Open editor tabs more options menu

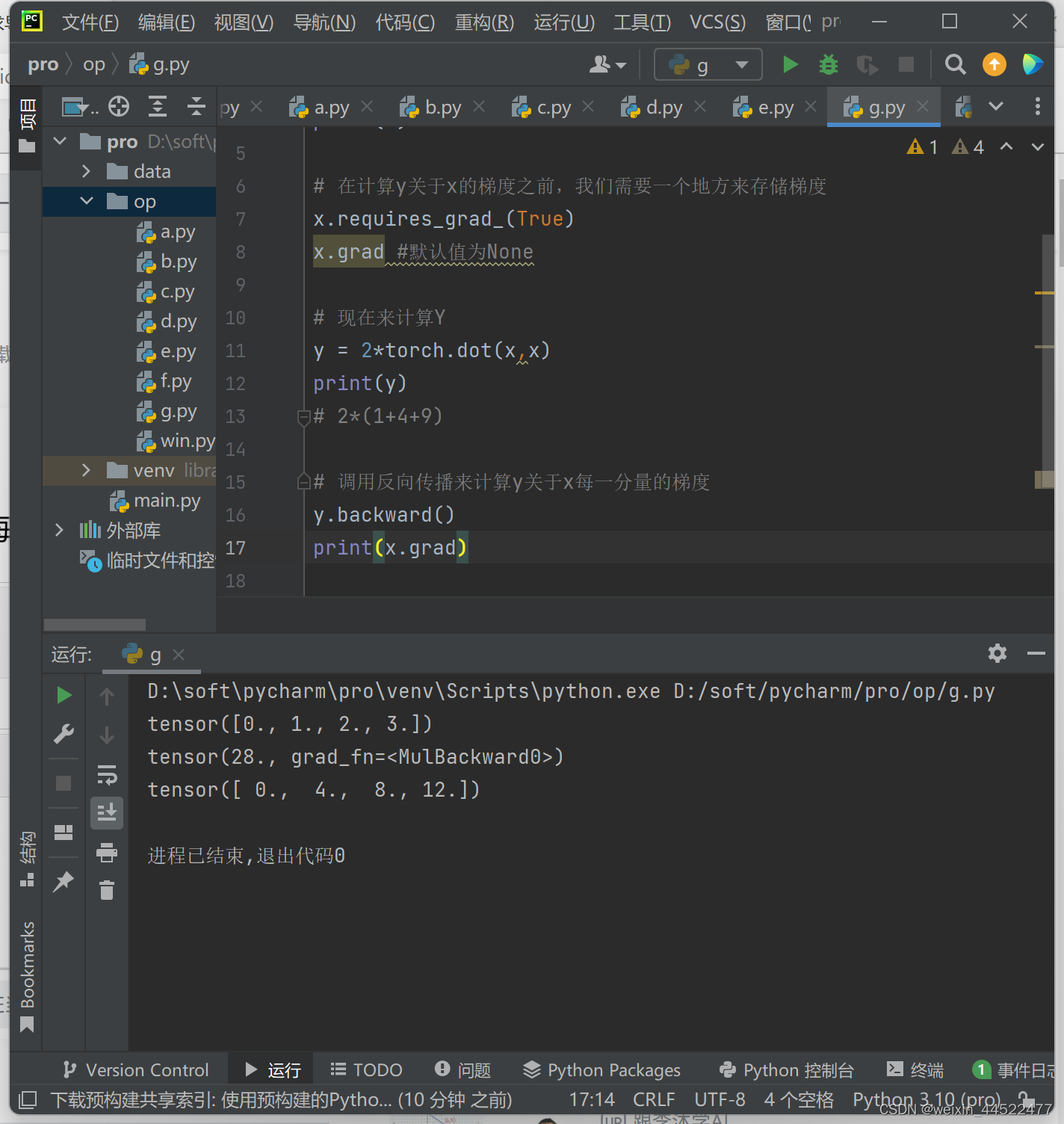tap(1037, 107)
